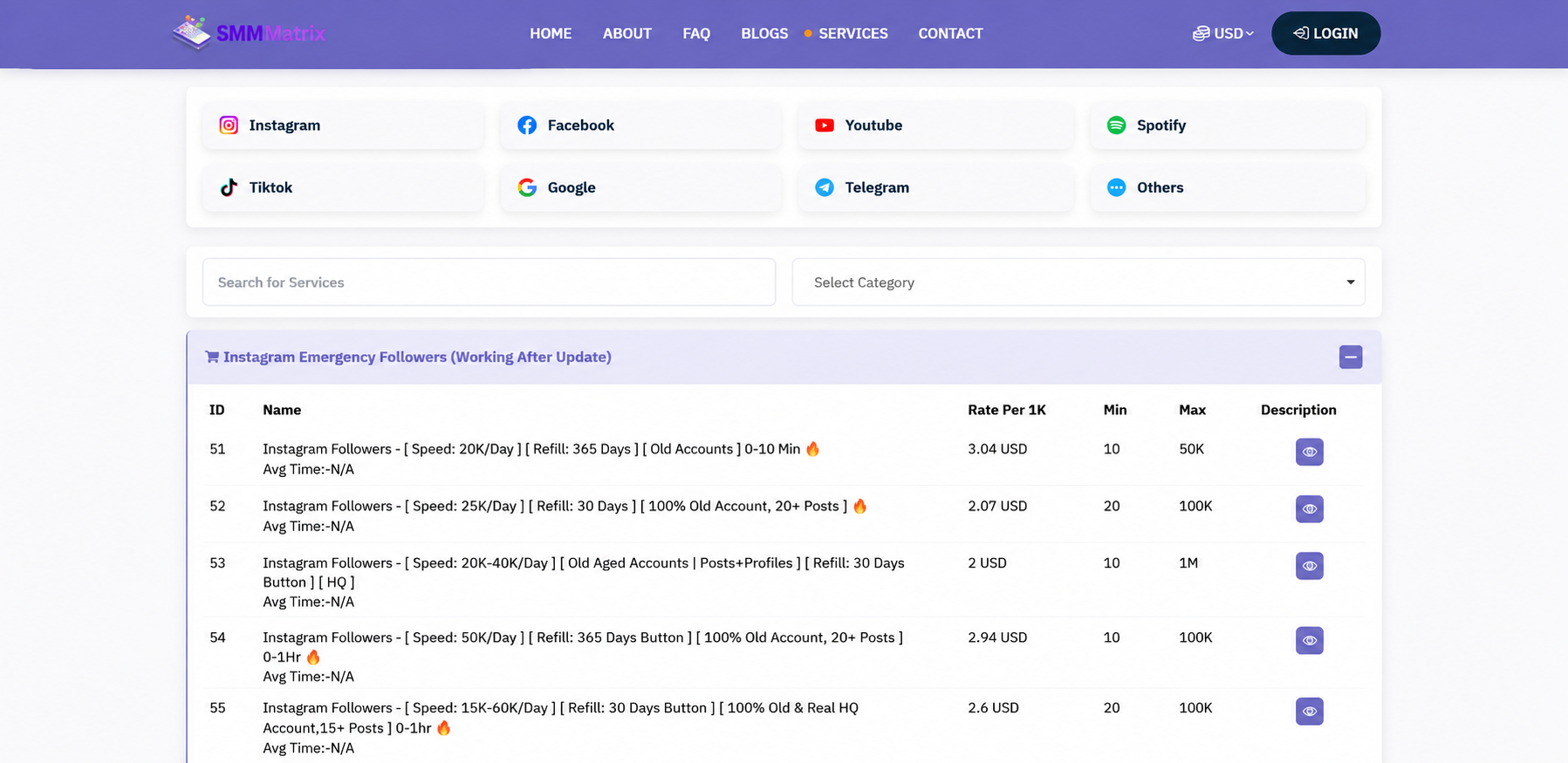Open the Telegram services category
Viewport: 1568px width, 763px height.
pos(935,187)
